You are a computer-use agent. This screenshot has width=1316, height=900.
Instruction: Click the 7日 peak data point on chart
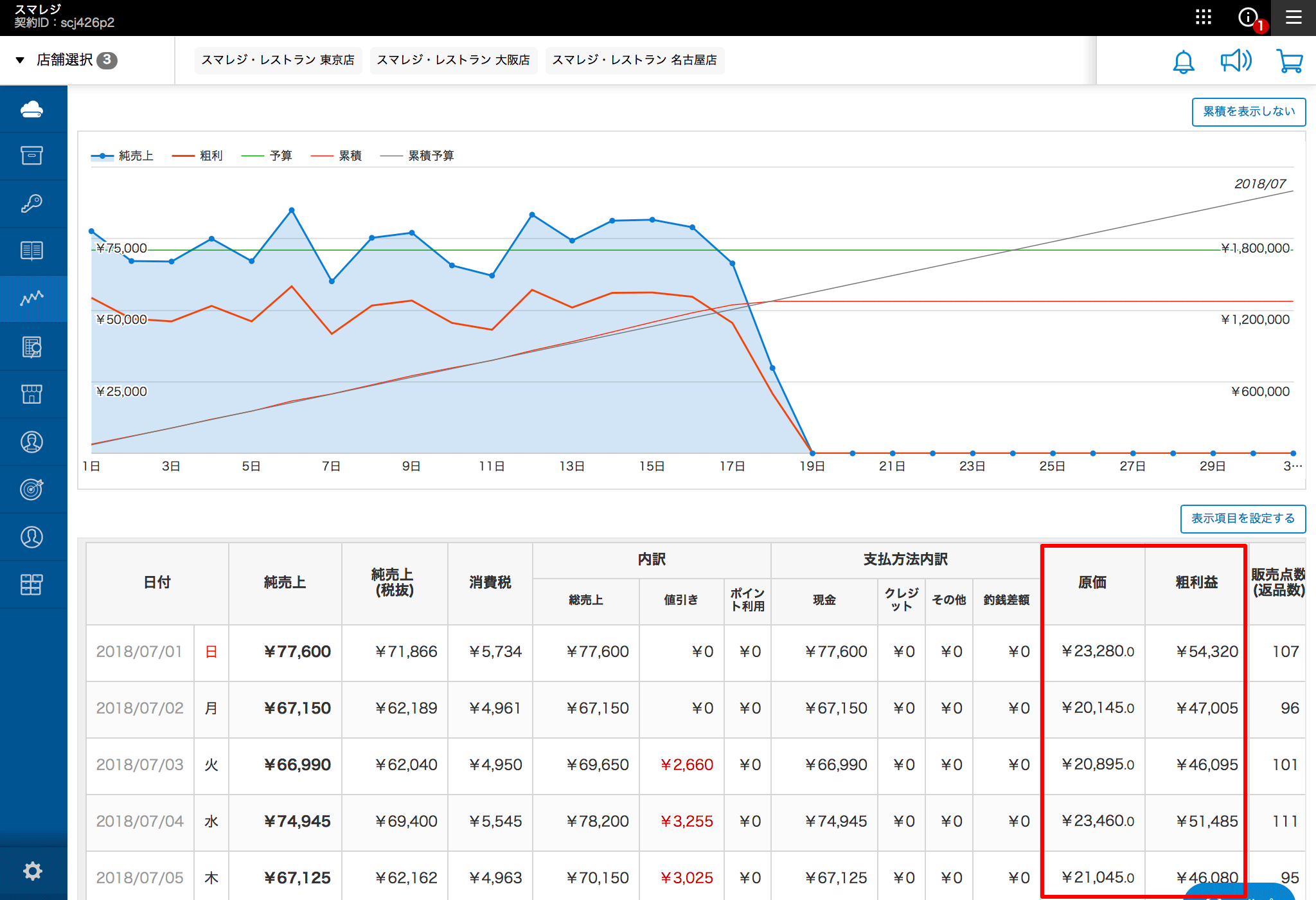(x=332, y=282)
